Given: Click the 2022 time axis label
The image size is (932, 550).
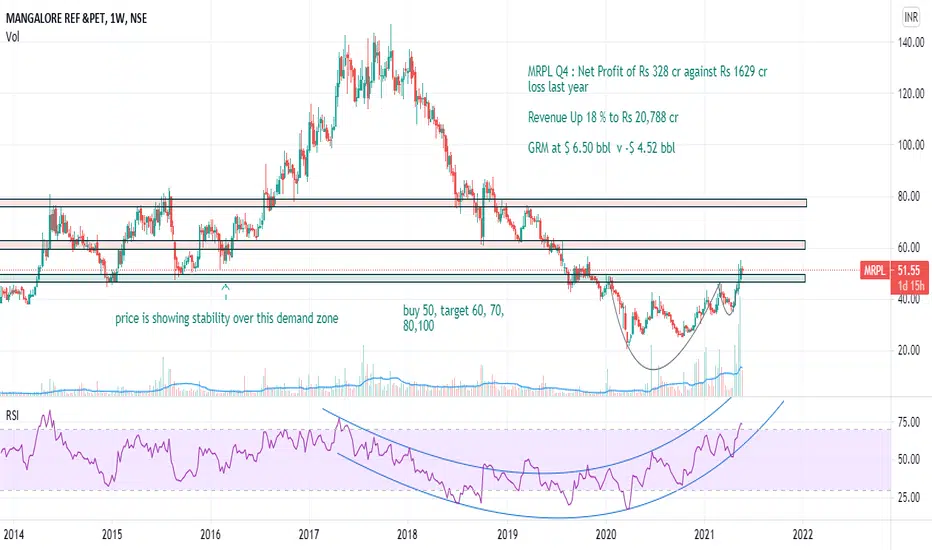Looking at the screenshot, I should click(803, 534).
